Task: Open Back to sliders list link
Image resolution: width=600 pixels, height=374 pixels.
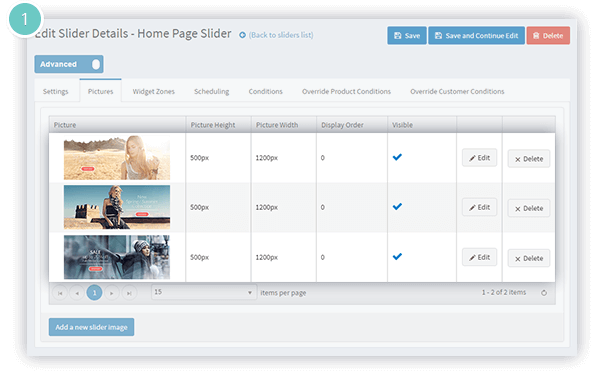Action: tap(281, 35)
